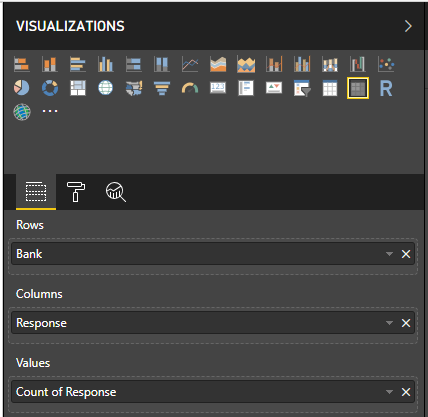
Task: Select Line and clustered column chart
Action: tap(302, 64)
